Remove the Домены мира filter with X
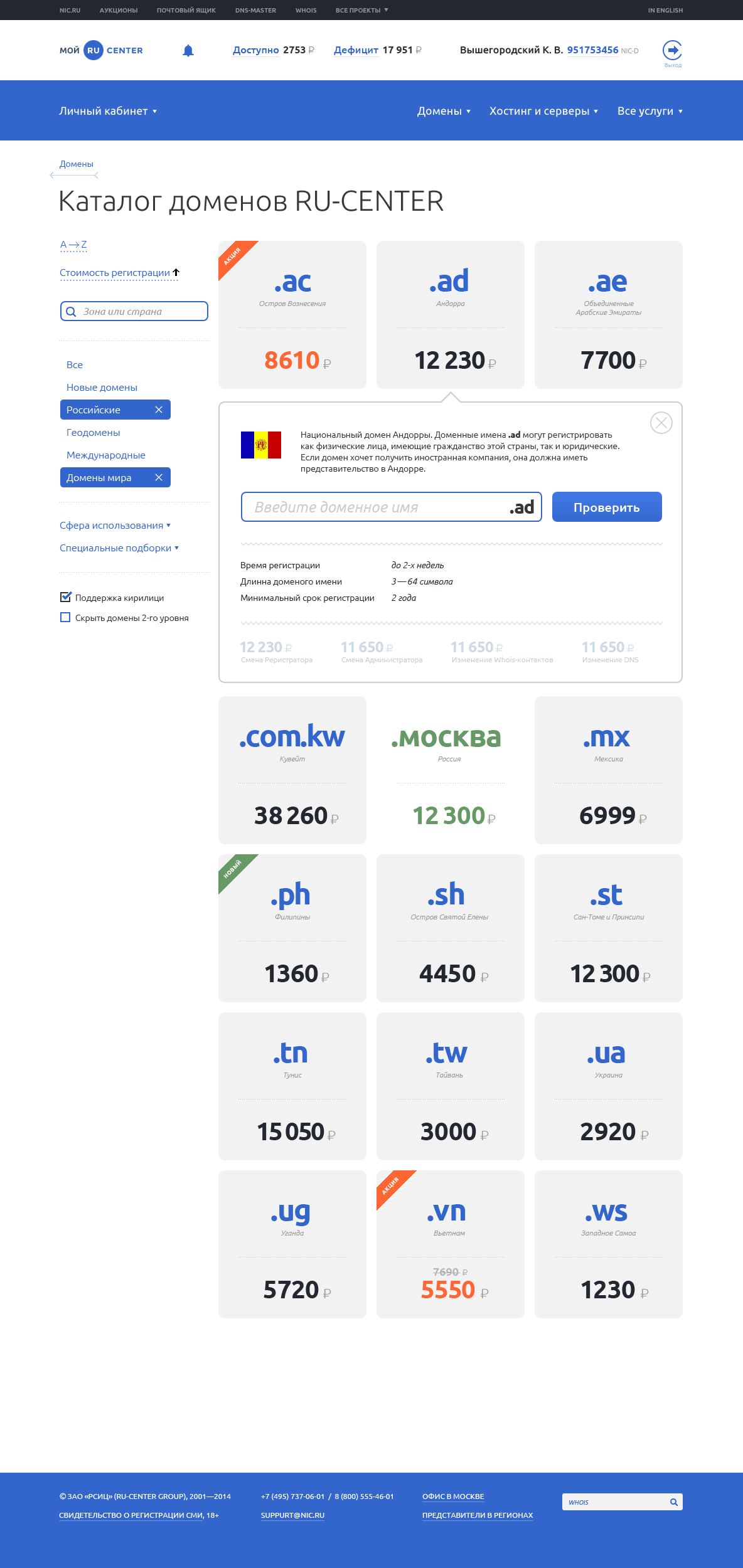This screenshot has height=1568, width=743. 159,477
